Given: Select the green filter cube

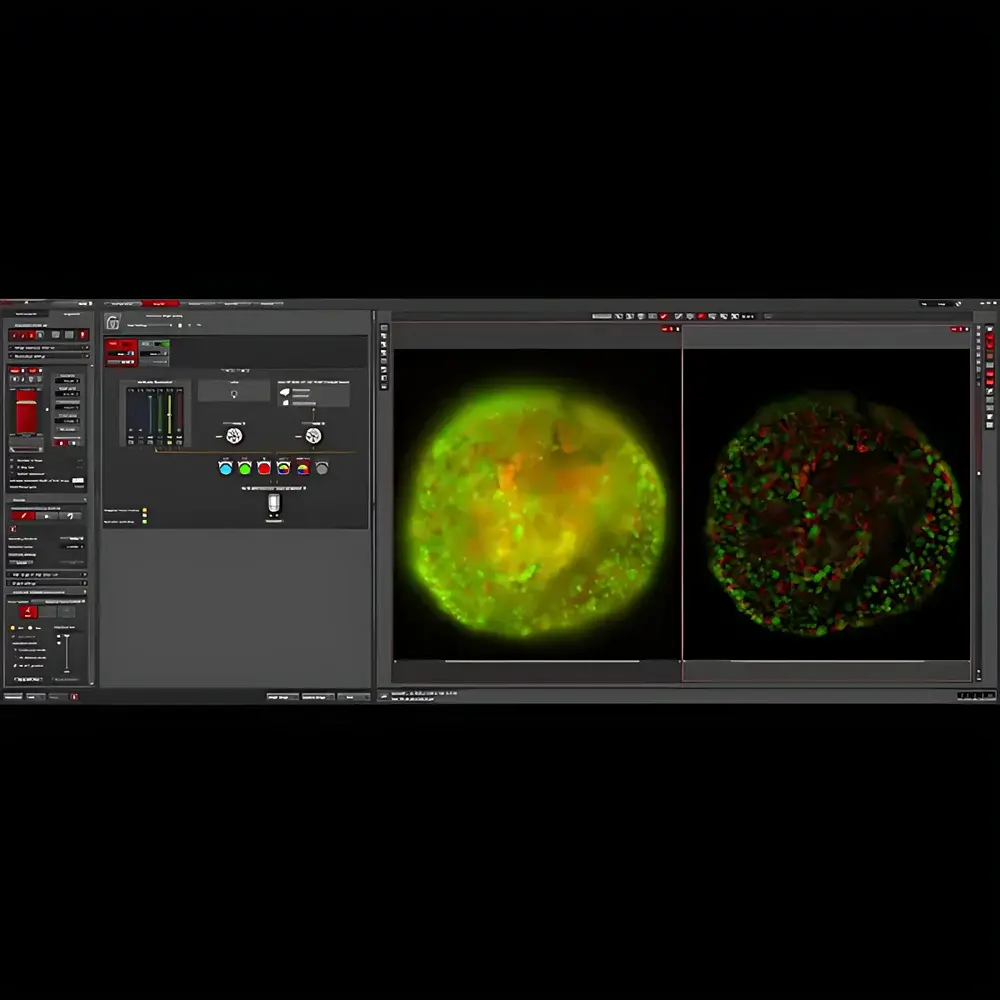Looking at the screenshot, I should [x=245, y=468].
